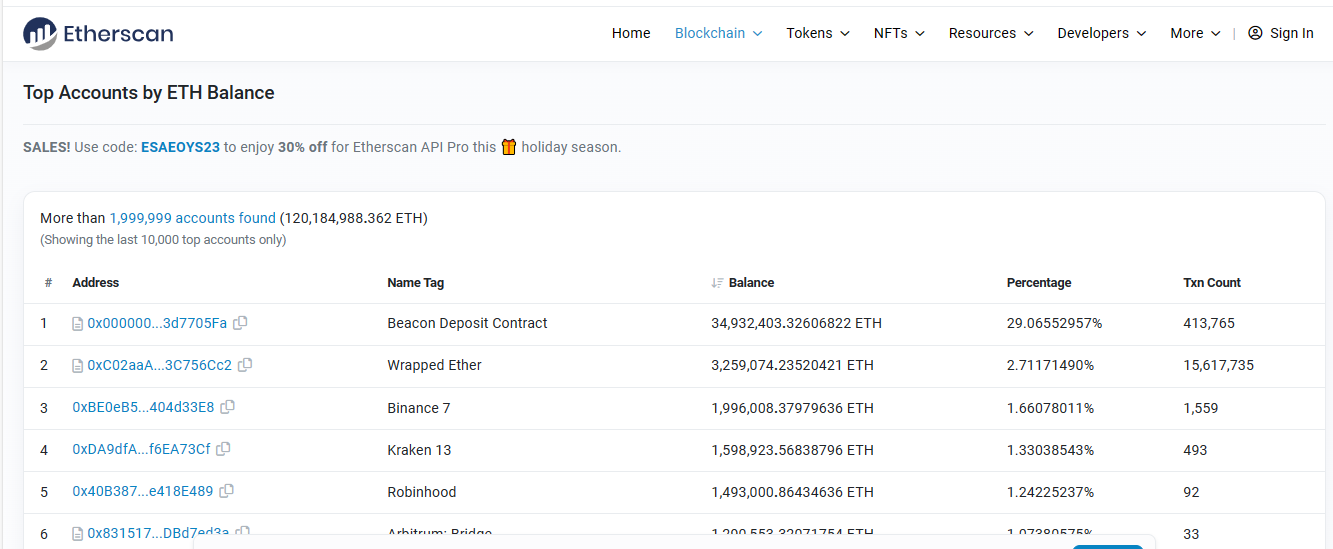Click percentage 2.71171490%
This screenshot has height=549, width=1333.
point(1051,365)
